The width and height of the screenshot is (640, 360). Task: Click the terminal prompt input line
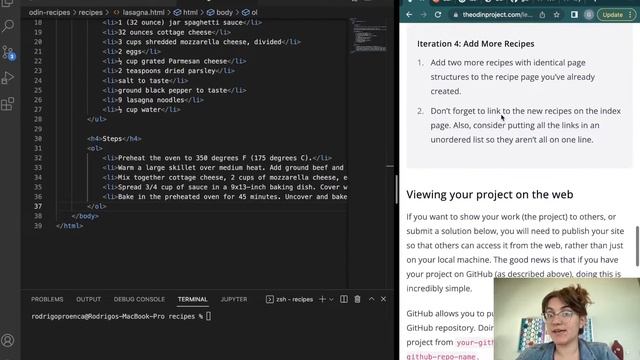coord(121,316)
